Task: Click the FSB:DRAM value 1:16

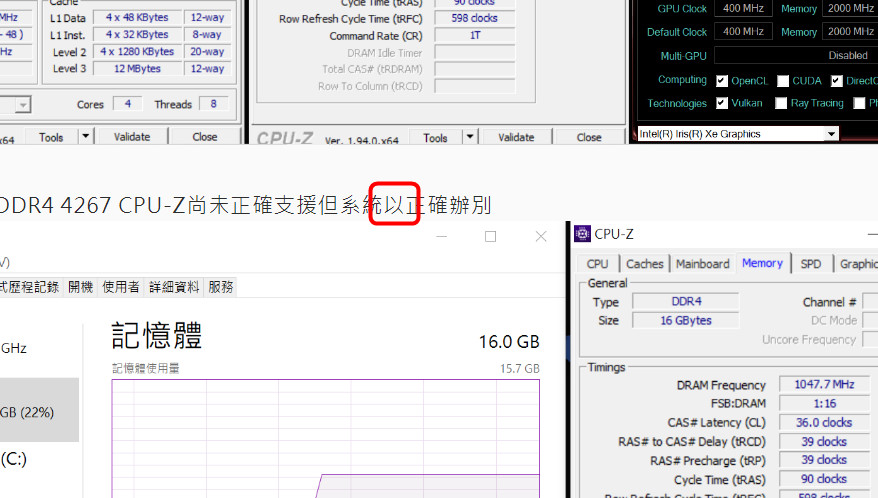Action: 824,403
